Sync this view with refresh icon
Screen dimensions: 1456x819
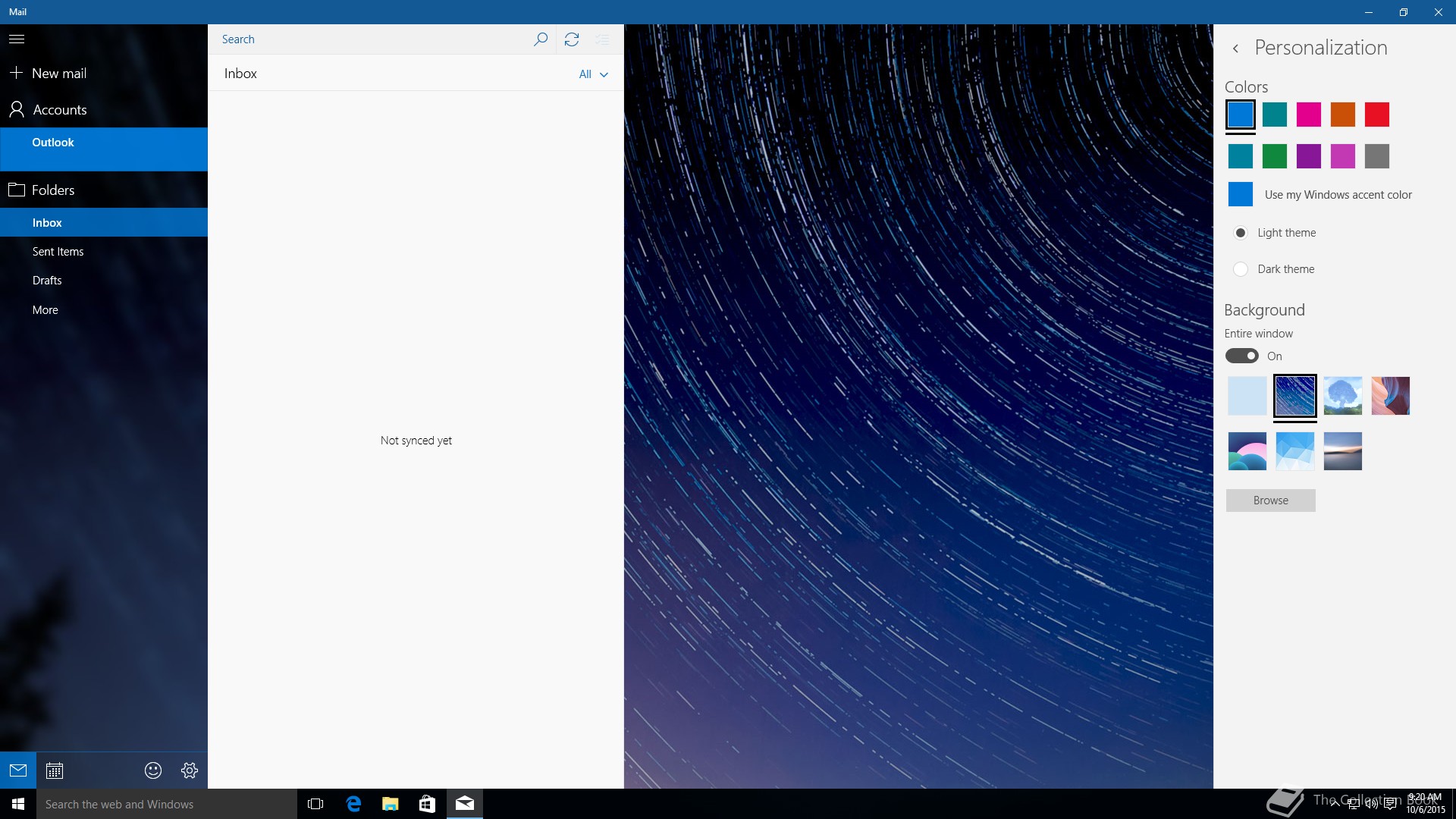572,39
